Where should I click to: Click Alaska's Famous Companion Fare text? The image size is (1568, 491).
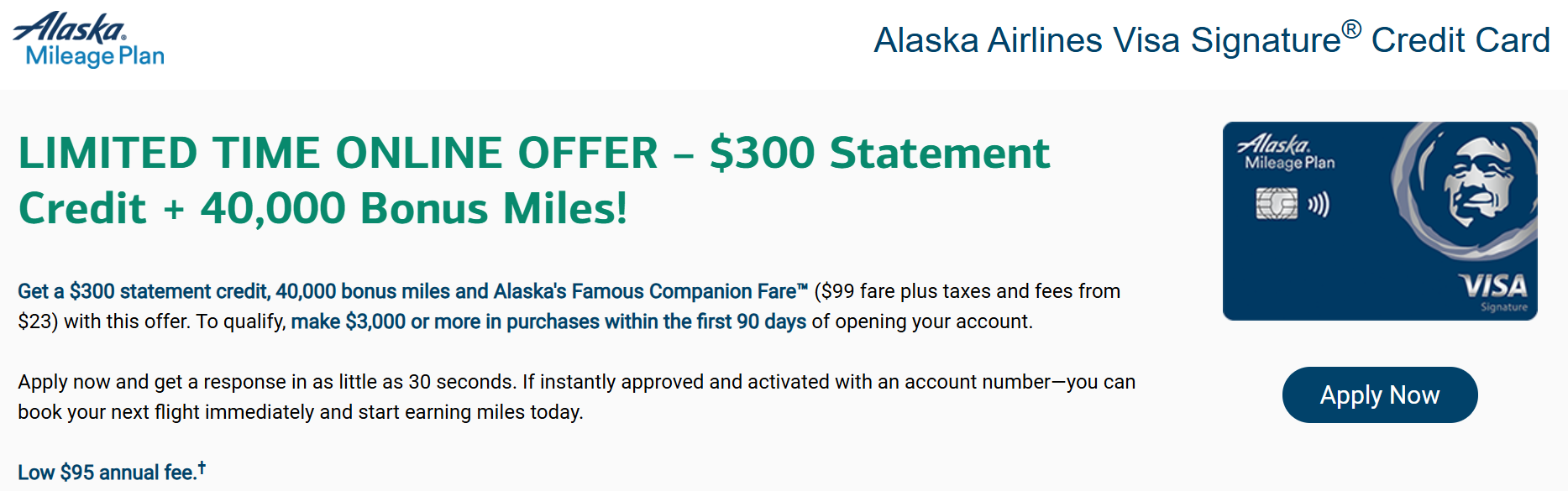tap(644, 291)
